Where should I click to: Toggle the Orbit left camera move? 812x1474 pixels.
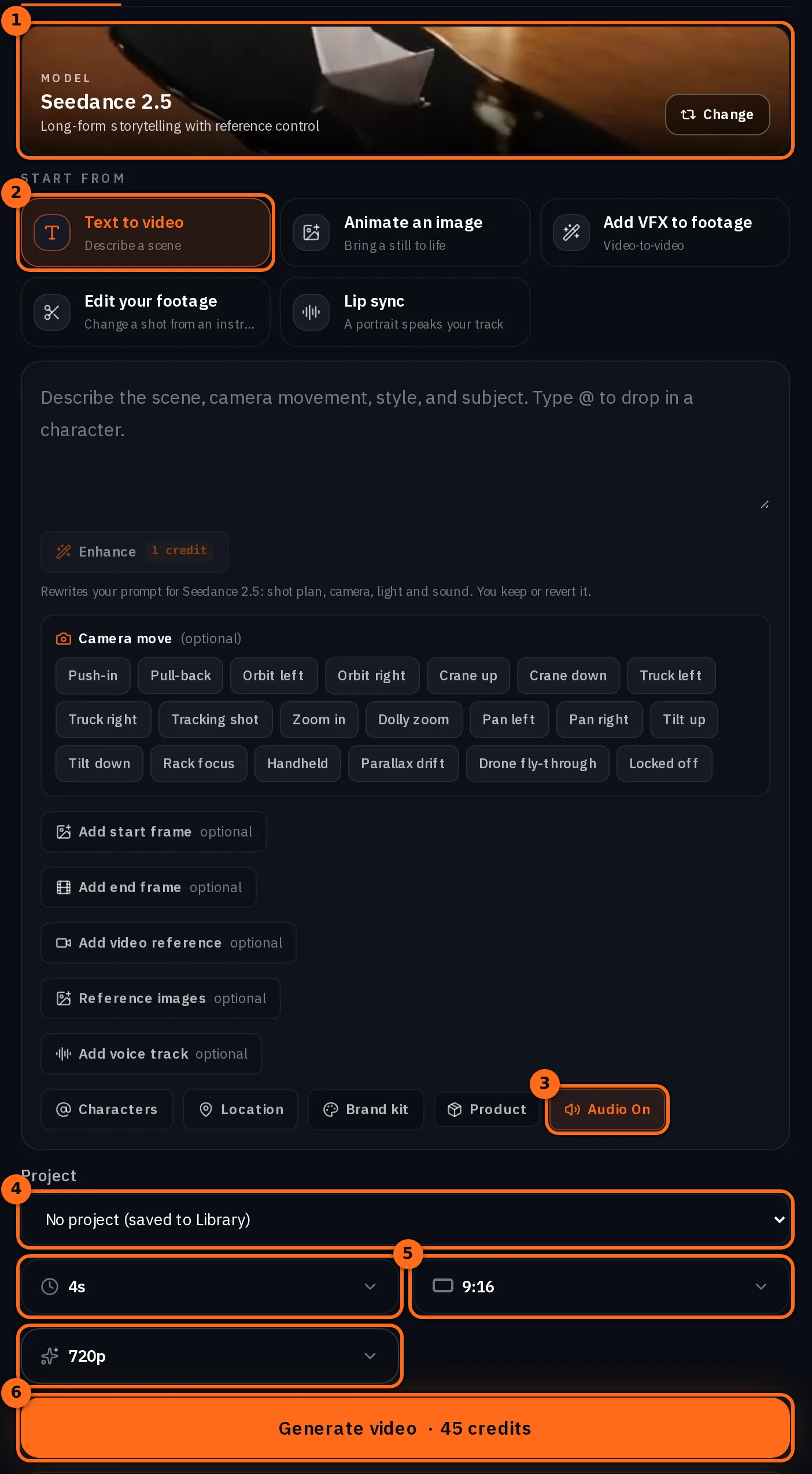(274, 676)
